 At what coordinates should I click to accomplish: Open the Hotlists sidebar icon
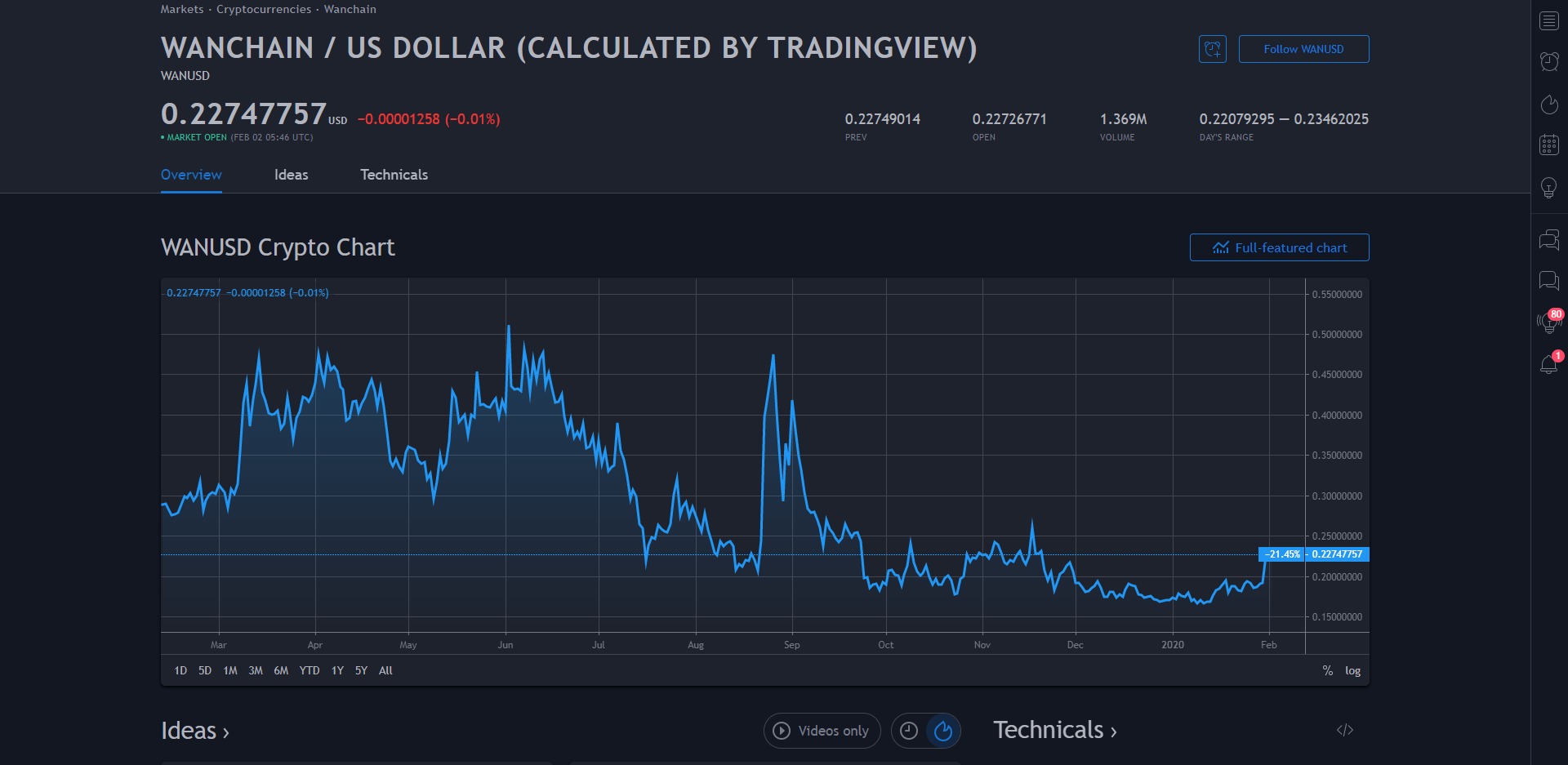1548,105
